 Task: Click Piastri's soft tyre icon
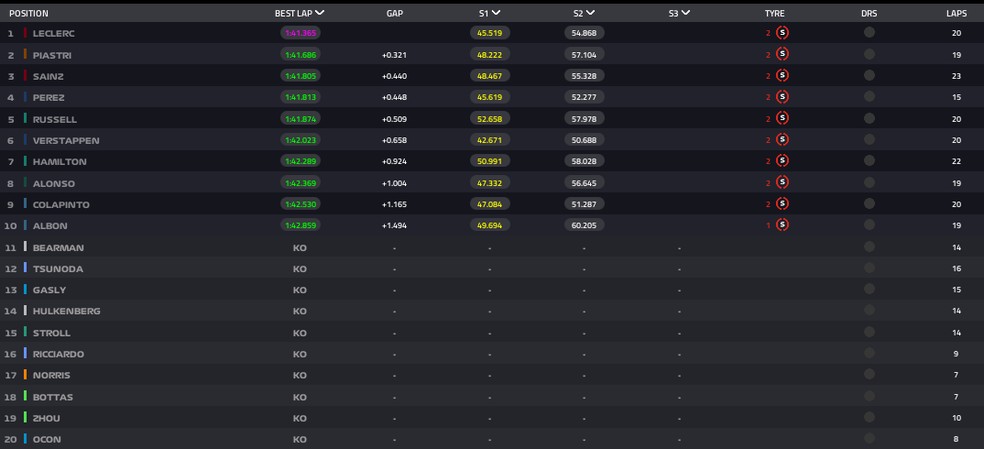point(783,54)
